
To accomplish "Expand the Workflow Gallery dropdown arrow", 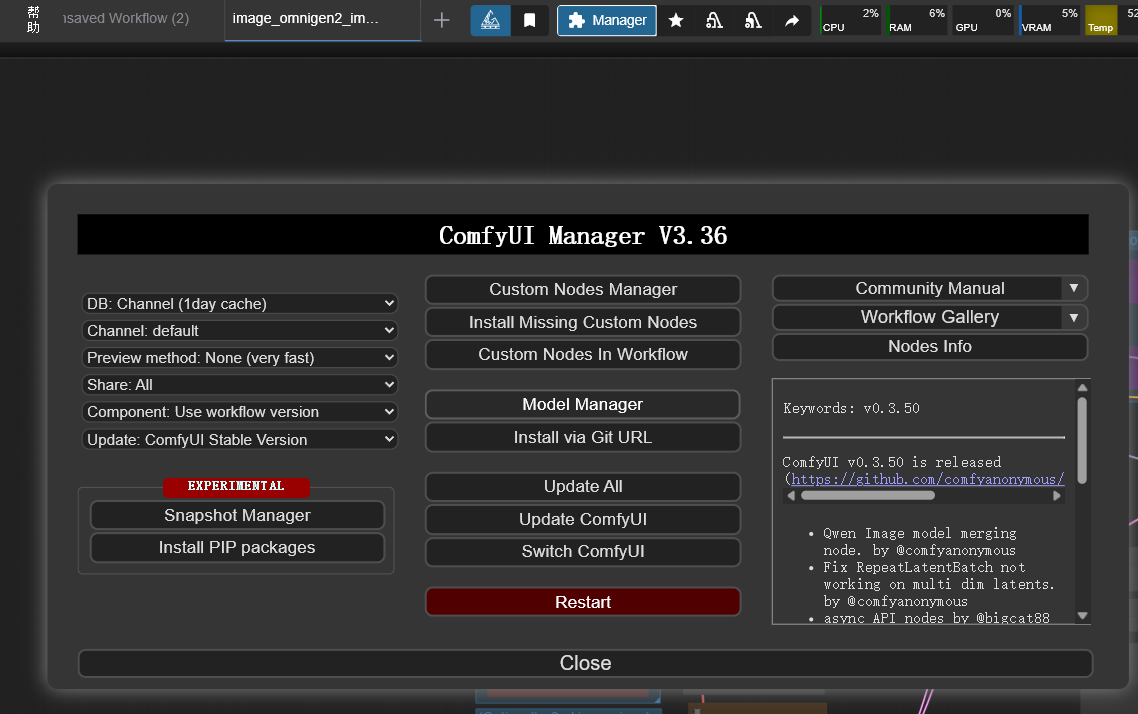I will pos(1073,317).
